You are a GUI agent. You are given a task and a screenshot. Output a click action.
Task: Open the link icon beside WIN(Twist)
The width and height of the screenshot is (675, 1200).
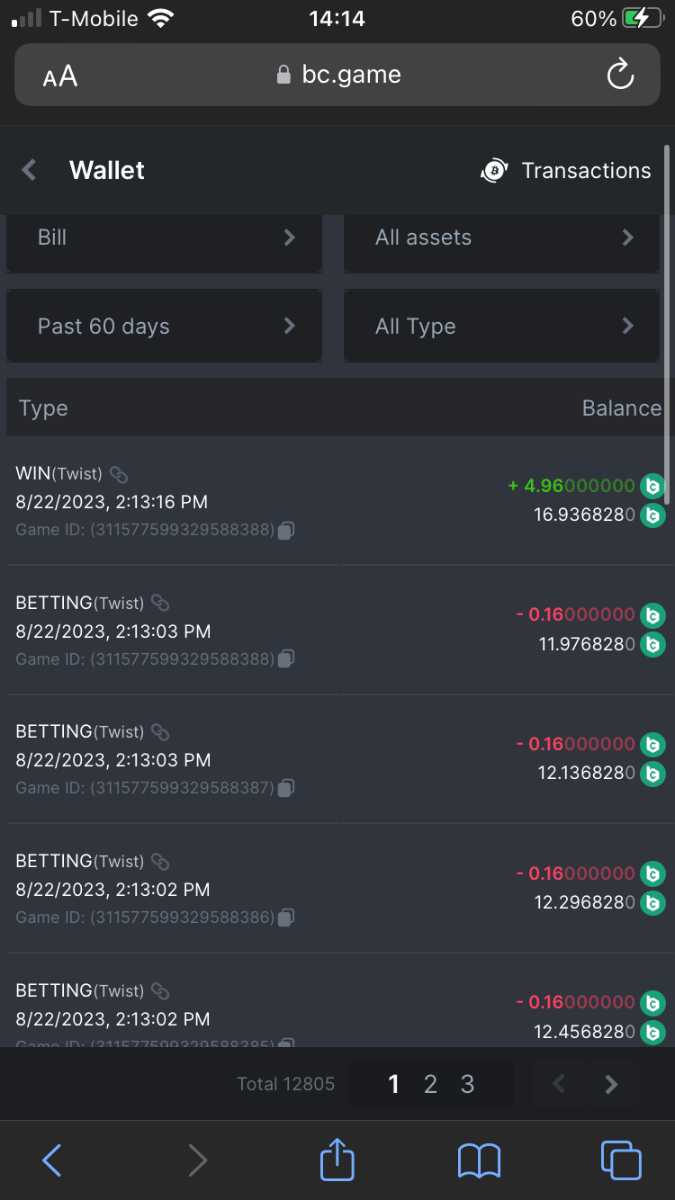point(119,474)
